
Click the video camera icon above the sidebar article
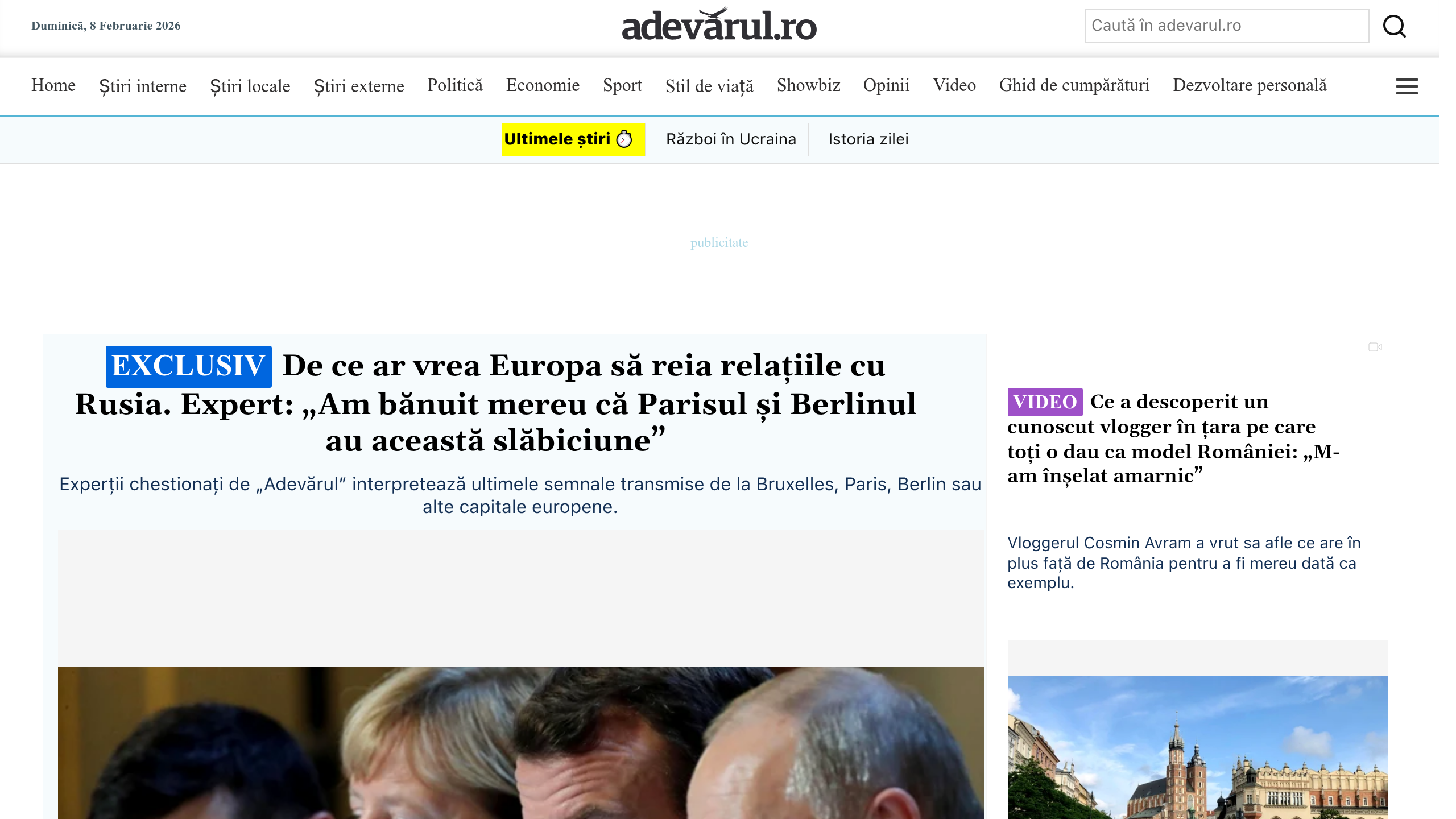pos(1375,346)
